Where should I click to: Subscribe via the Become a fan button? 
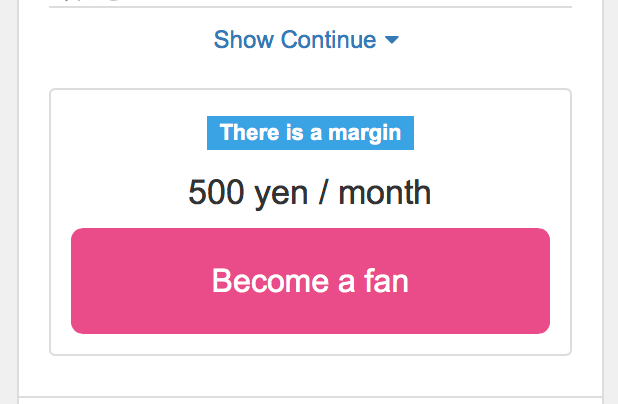(x=310, y=281)
